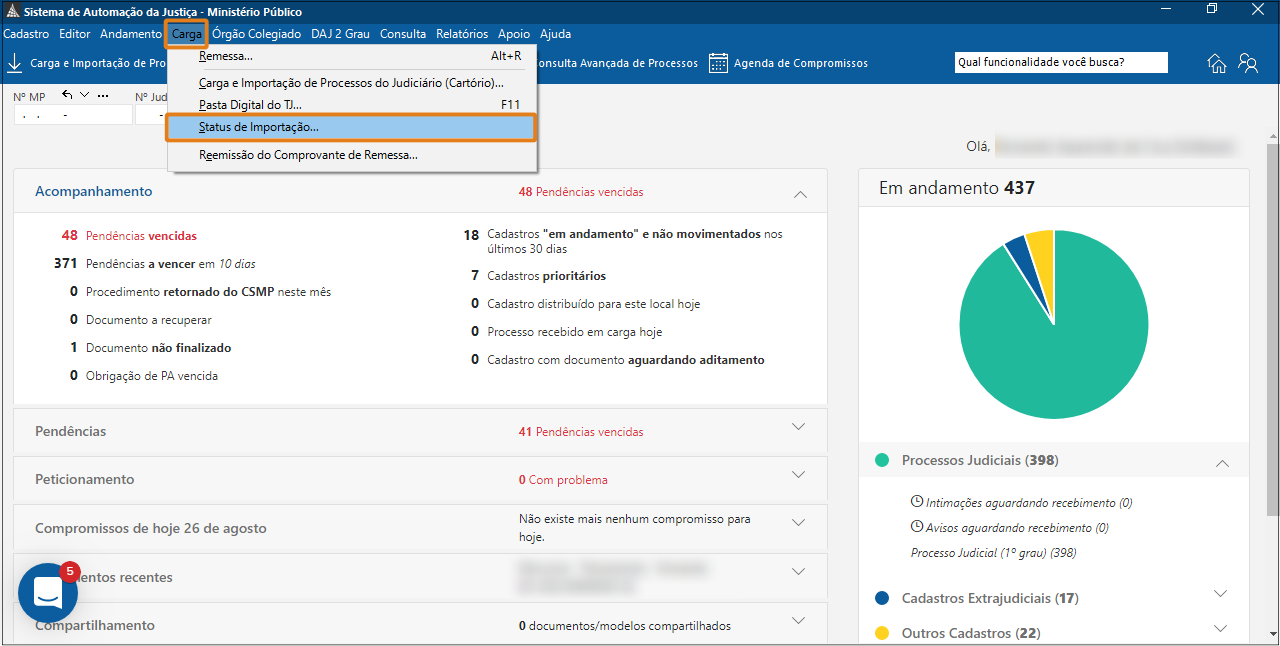Click the download arrow icon for Carga e Importação
This screenshot has width=1280, height=646.
click(x=15, y=63)
